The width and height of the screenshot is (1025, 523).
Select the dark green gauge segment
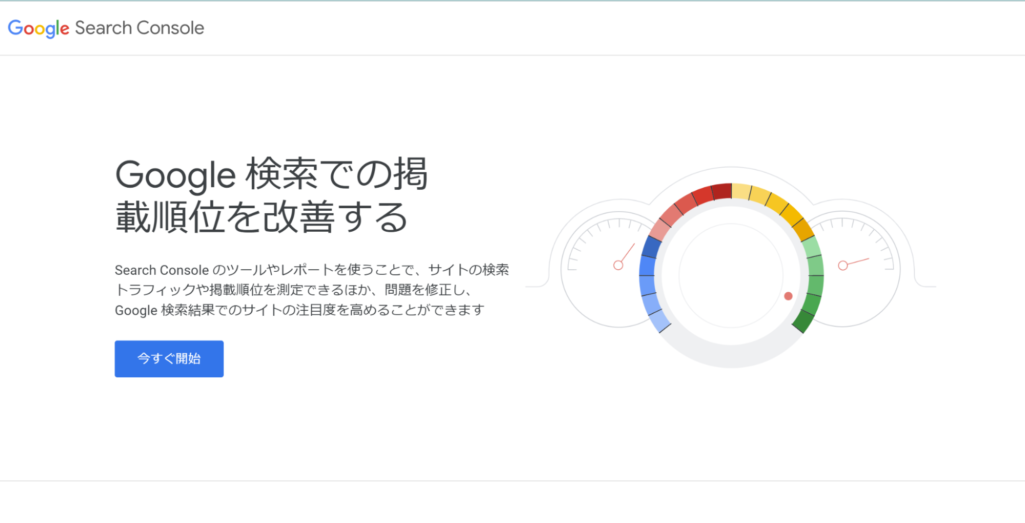pyautogui.click(x=802, y=321)
